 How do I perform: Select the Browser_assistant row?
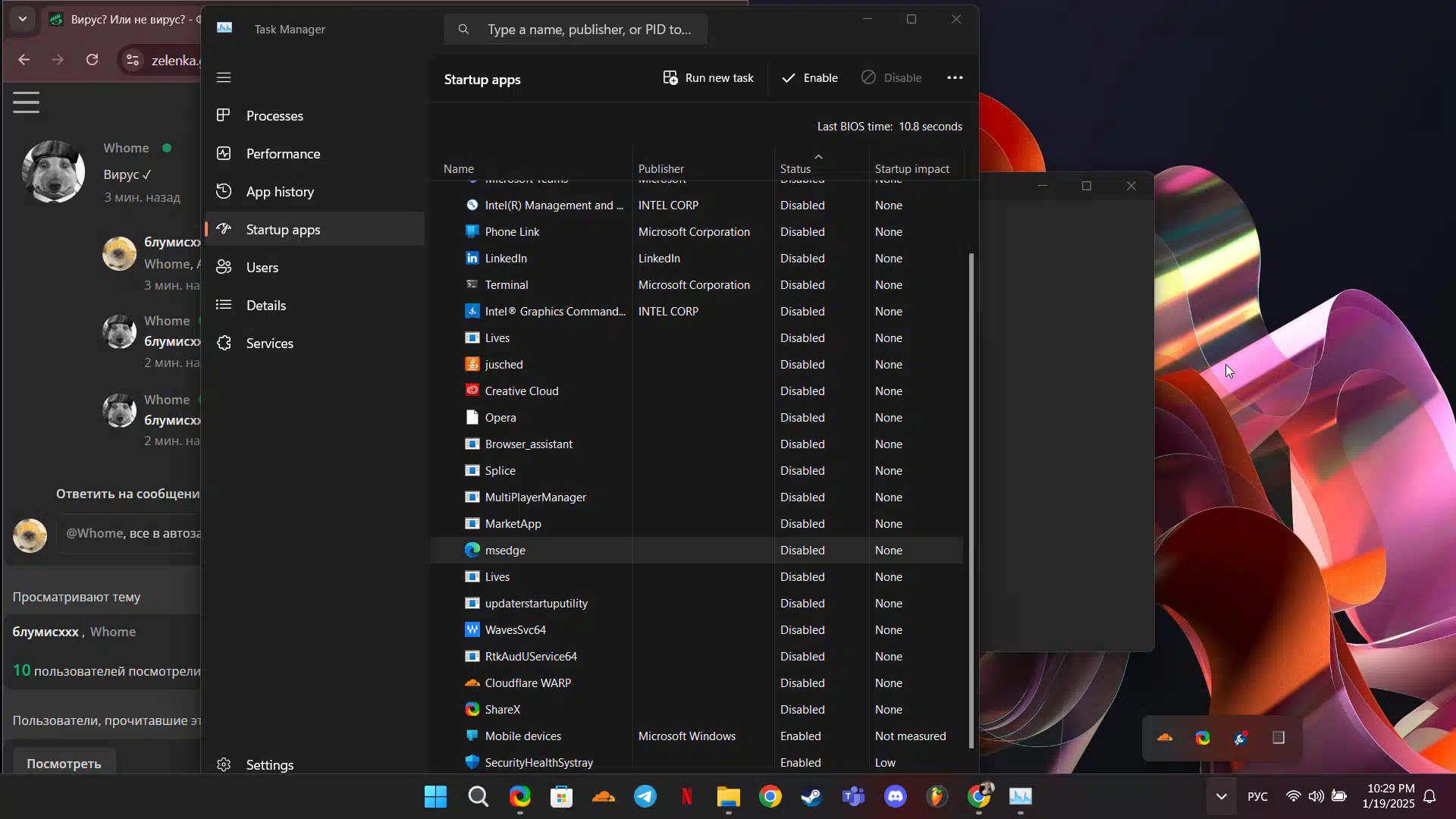pos(697,444)
